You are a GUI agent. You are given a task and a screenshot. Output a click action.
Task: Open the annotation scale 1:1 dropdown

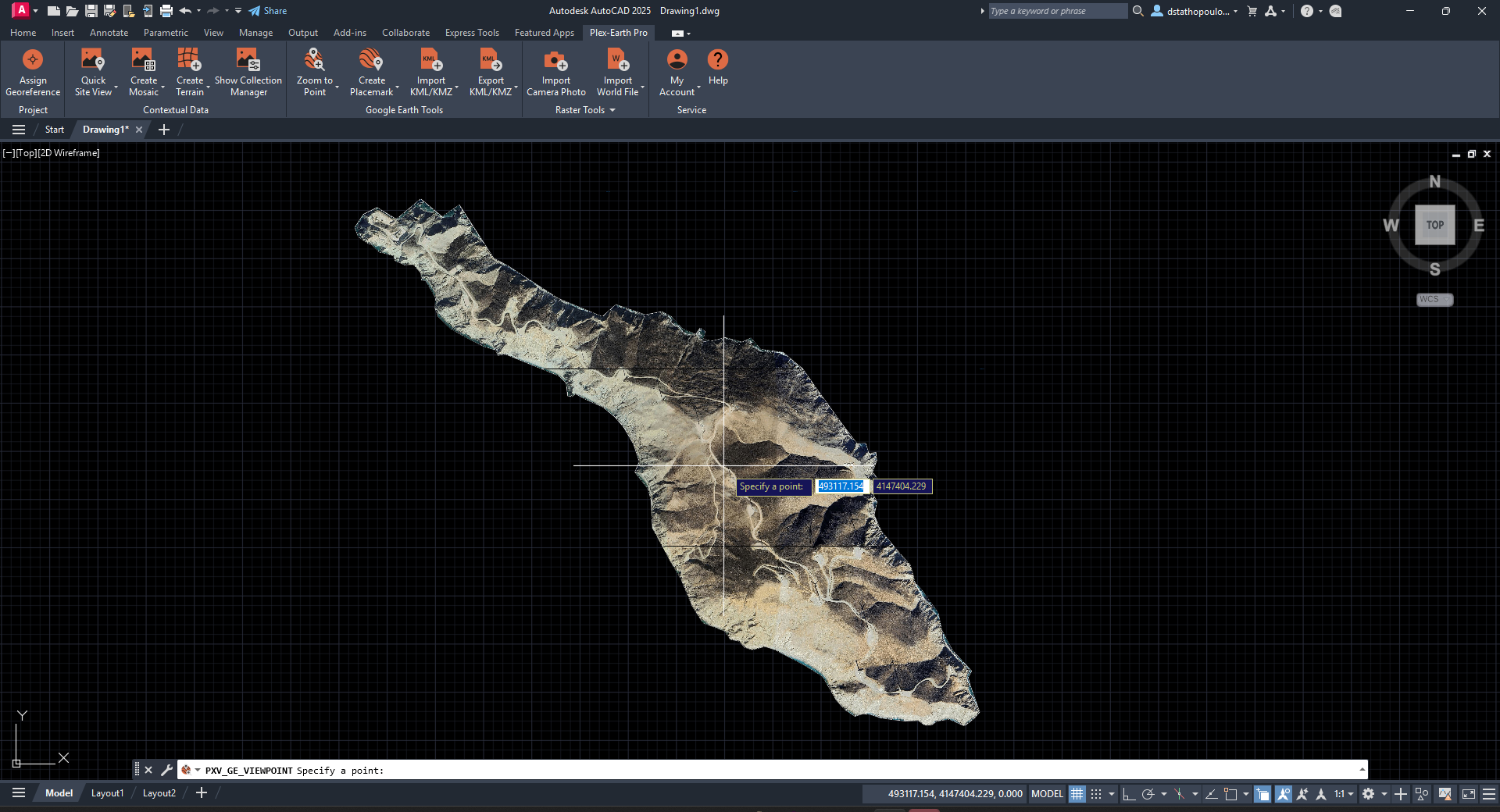click(1344, 794)
